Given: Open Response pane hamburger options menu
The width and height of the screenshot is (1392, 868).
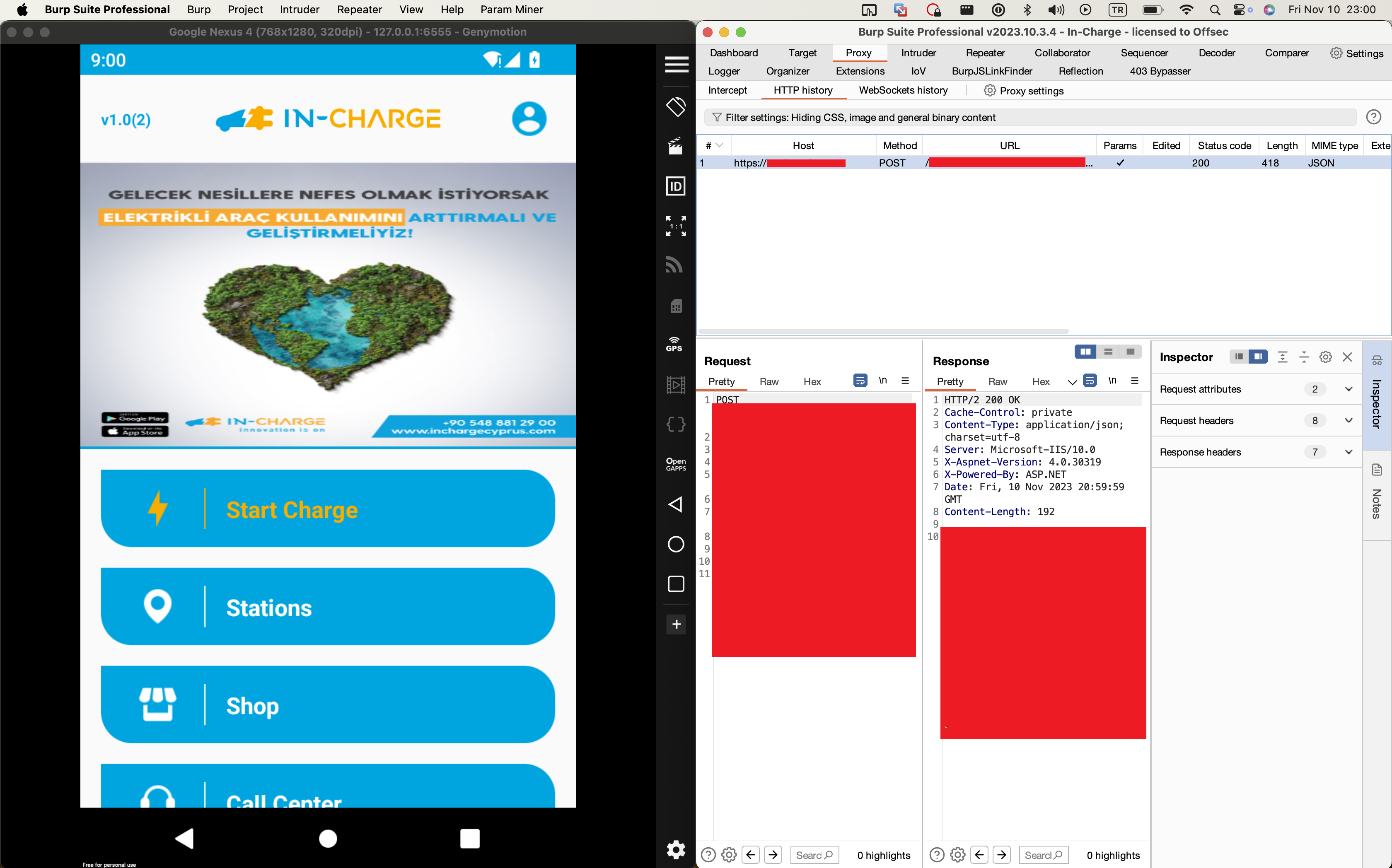Looking at the screenshot, I should pyautogui.click(x=1135, y=381).
